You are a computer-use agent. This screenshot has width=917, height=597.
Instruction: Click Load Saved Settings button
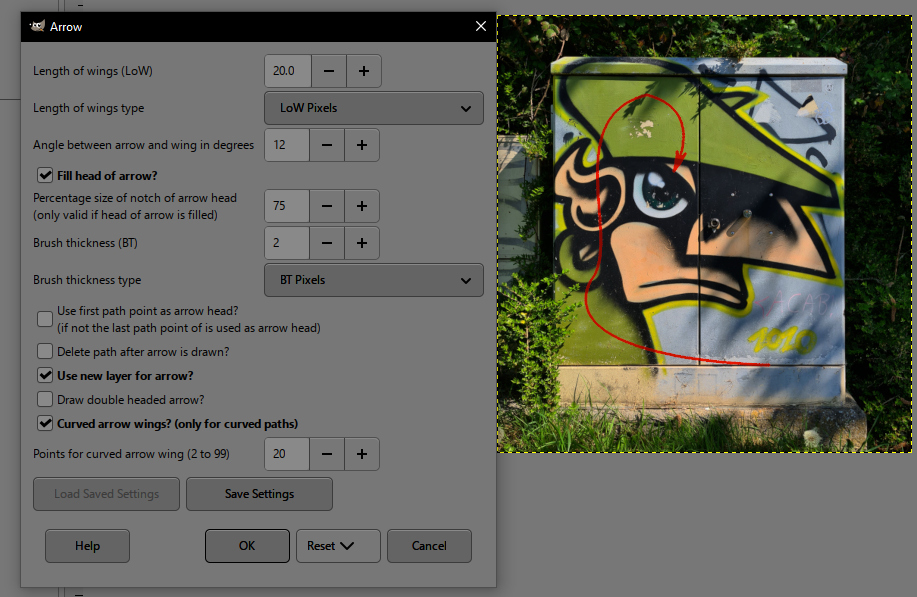click(106, 494)
